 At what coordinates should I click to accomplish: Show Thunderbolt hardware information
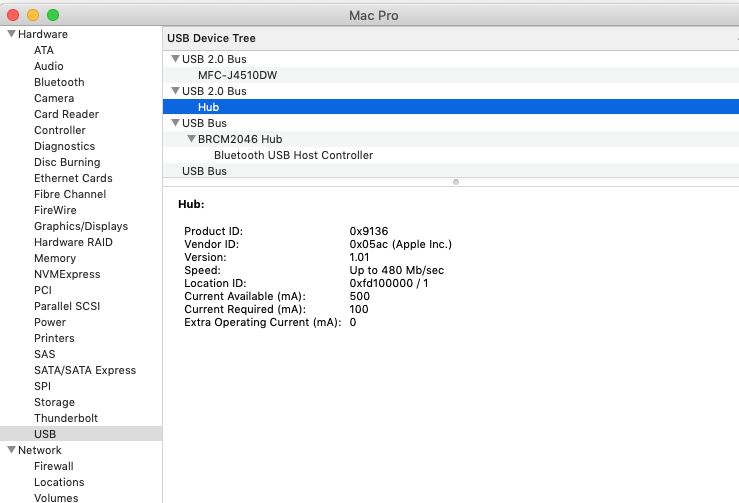pos(68,418)
